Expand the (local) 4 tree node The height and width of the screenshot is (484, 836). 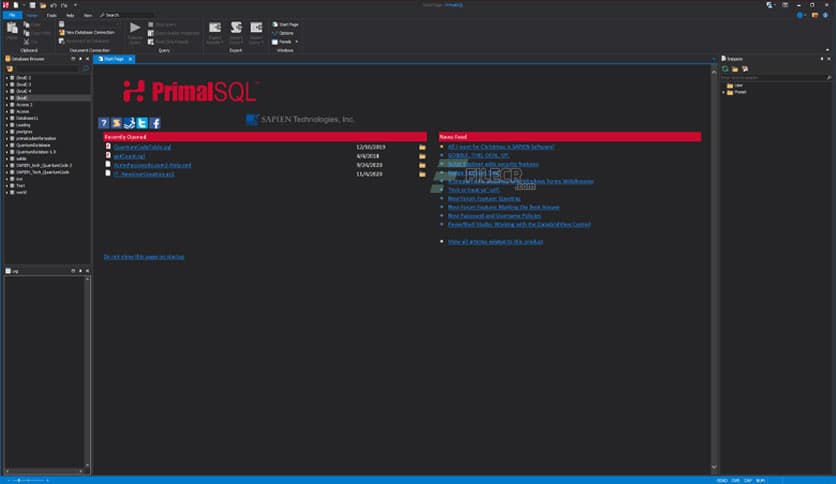6,91
